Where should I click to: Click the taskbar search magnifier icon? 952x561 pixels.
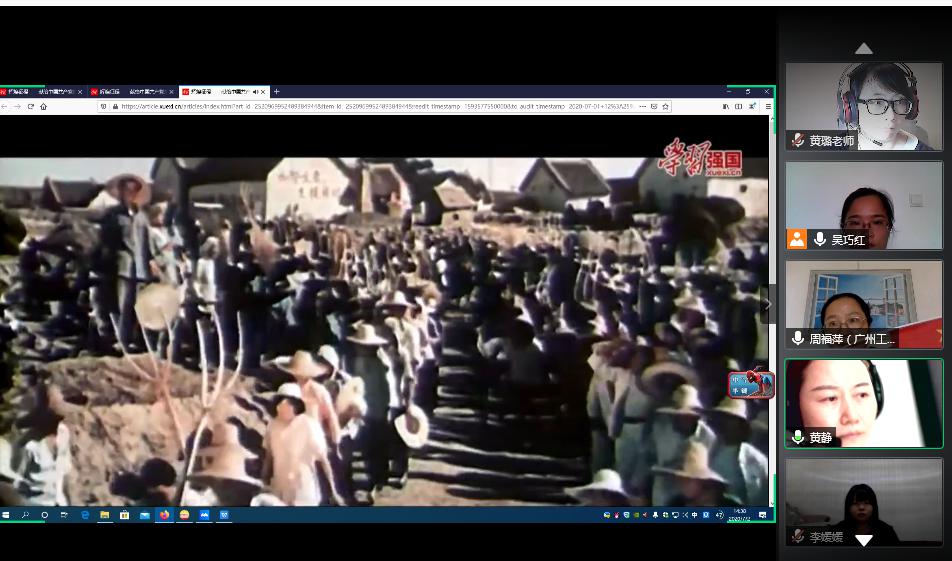pyautogui.click(x=26, y=515)
